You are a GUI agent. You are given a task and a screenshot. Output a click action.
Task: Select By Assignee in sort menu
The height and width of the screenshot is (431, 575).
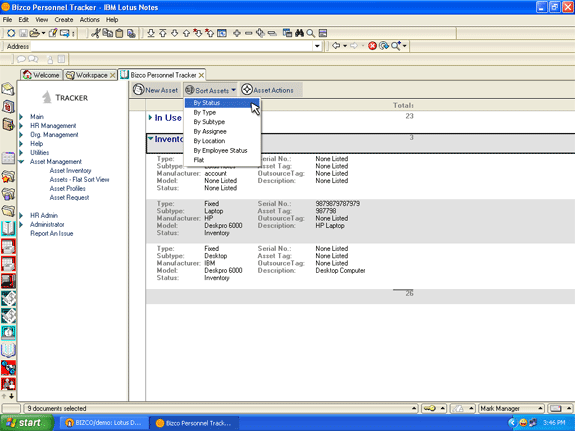pyautogui.click(x=222, y=131)
